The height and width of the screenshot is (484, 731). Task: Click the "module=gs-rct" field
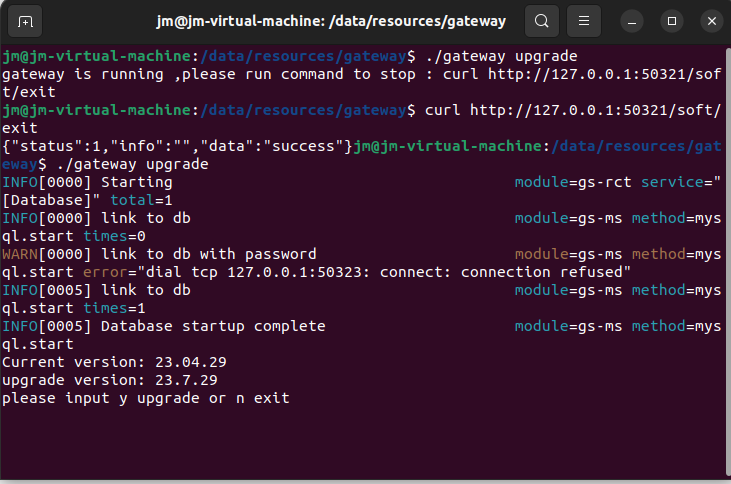point(573,182)
